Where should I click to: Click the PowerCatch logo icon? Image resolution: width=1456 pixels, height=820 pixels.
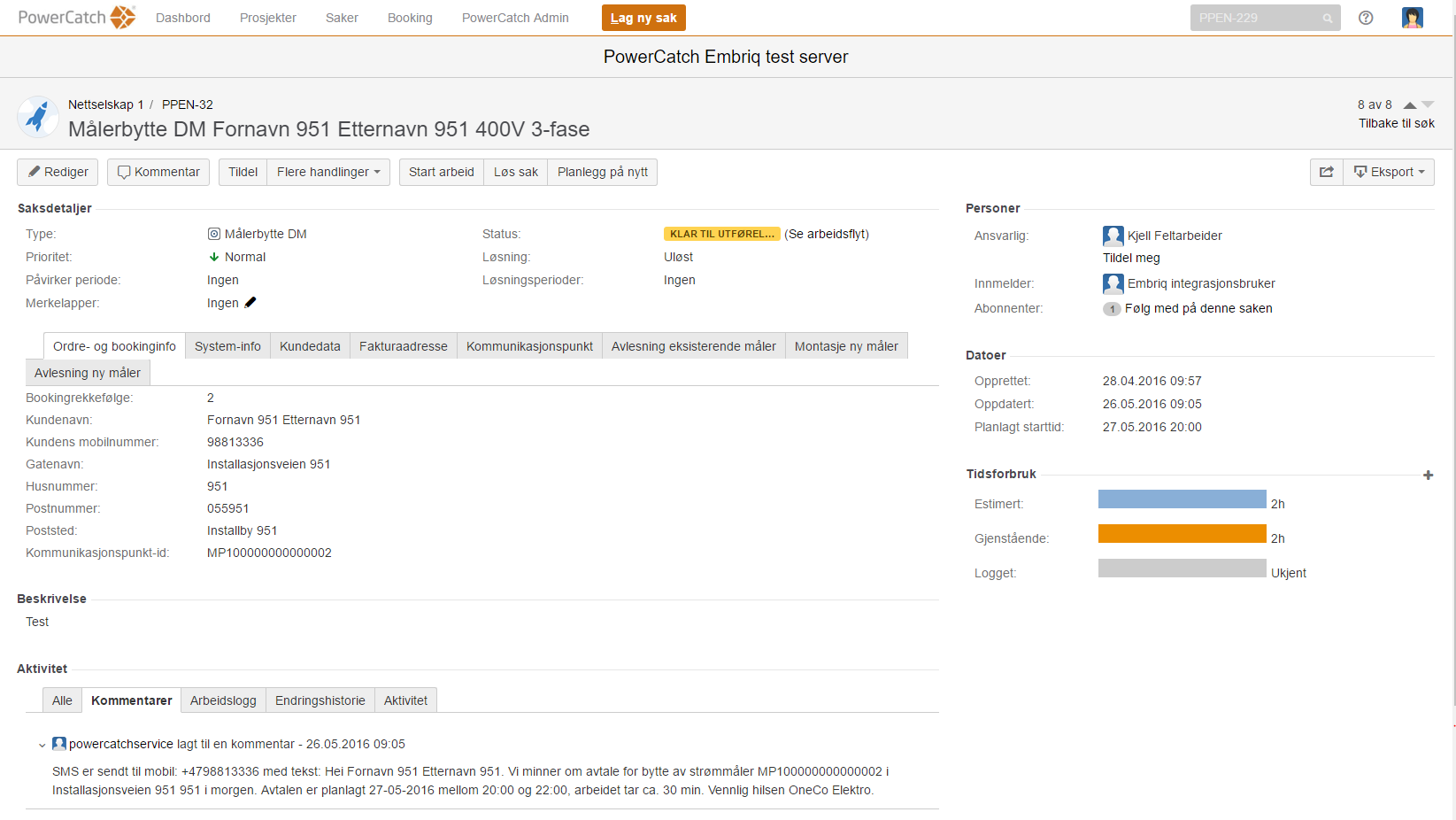point(122,18)
